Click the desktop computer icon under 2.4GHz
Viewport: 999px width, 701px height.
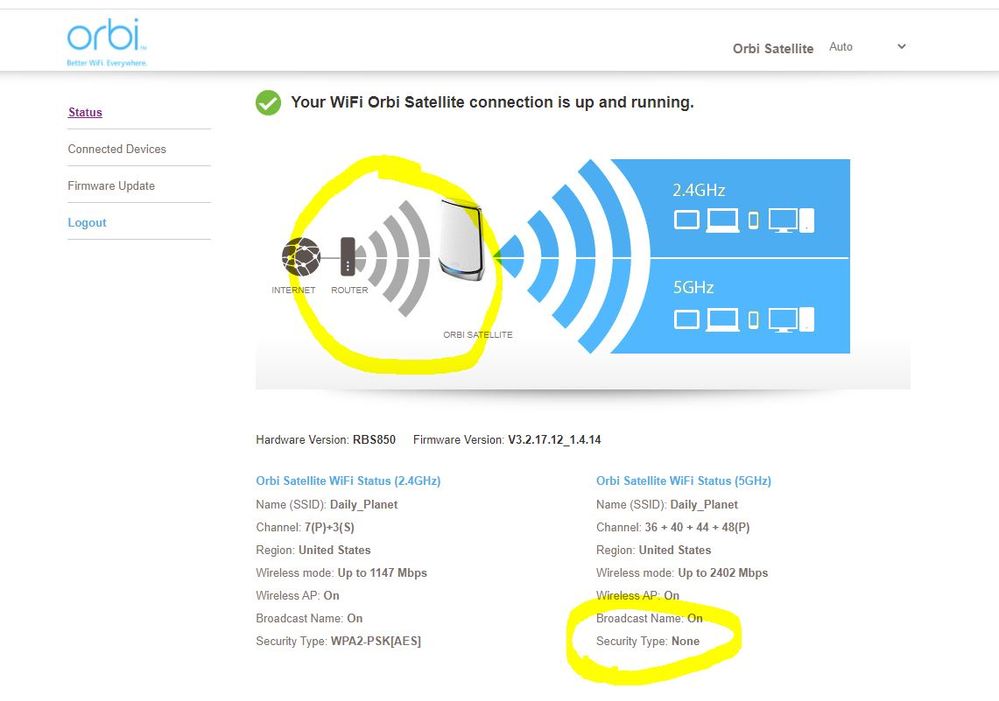click(791, 220)
